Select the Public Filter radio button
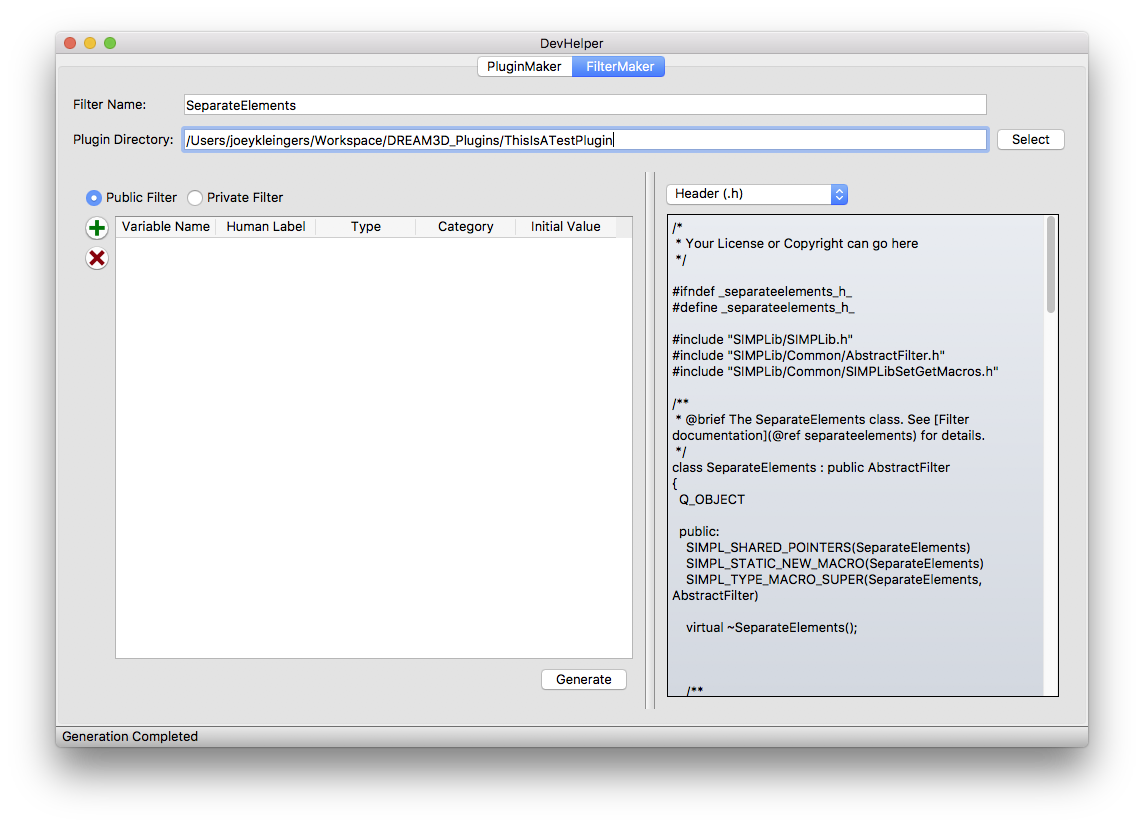1144x827 pixels. pyautogui.click(x=94, y=198)
